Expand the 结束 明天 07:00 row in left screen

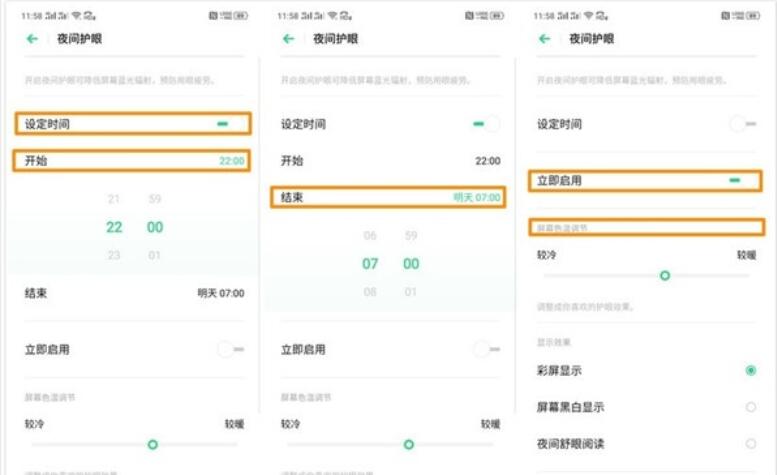134,293
